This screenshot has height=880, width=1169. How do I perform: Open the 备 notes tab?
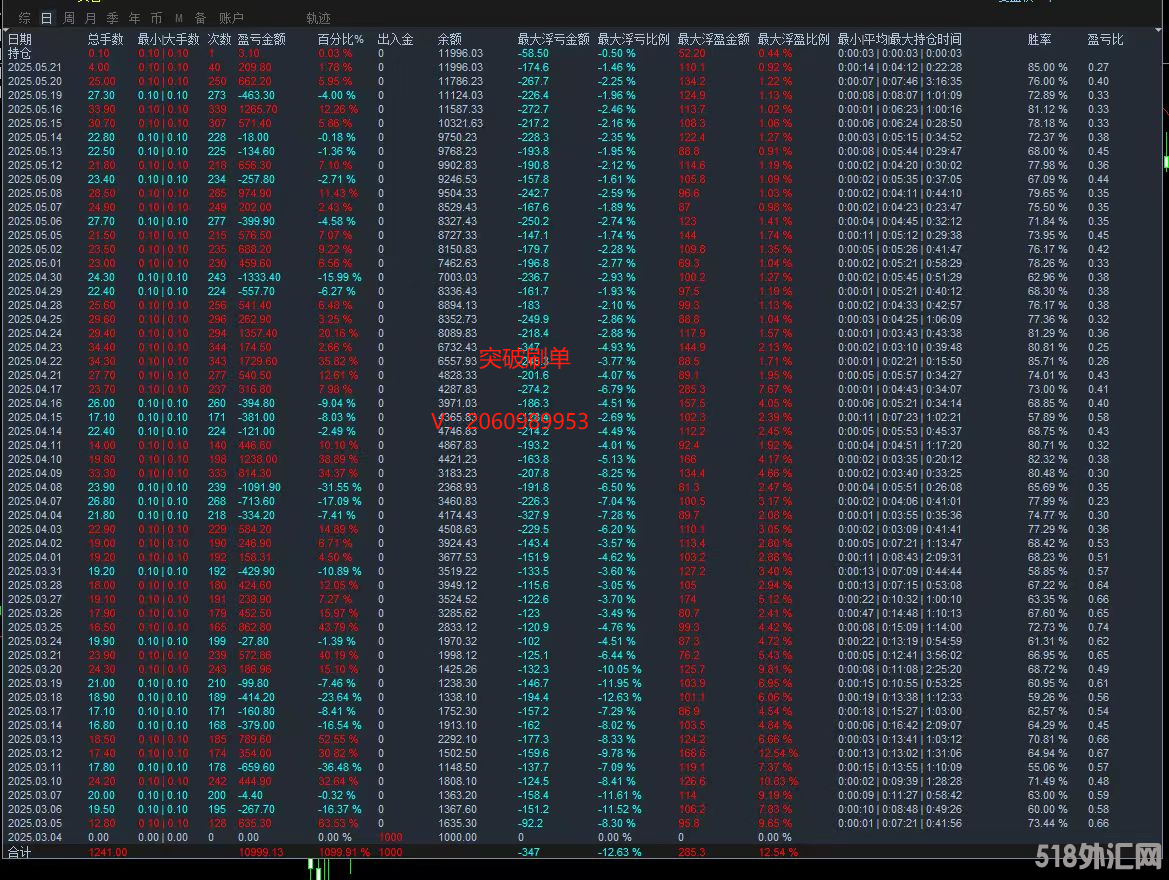click(201, 18)
